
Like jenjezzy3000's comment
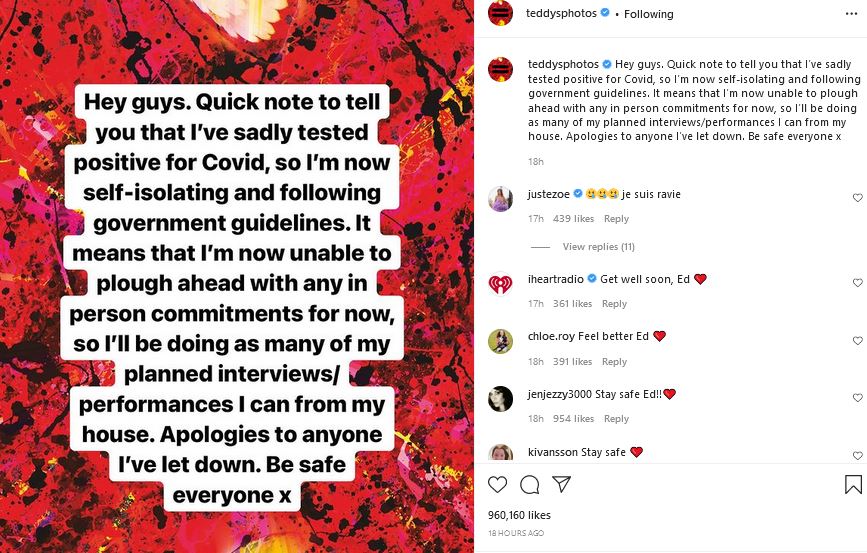pyautogui.click(x=857, y=399)
